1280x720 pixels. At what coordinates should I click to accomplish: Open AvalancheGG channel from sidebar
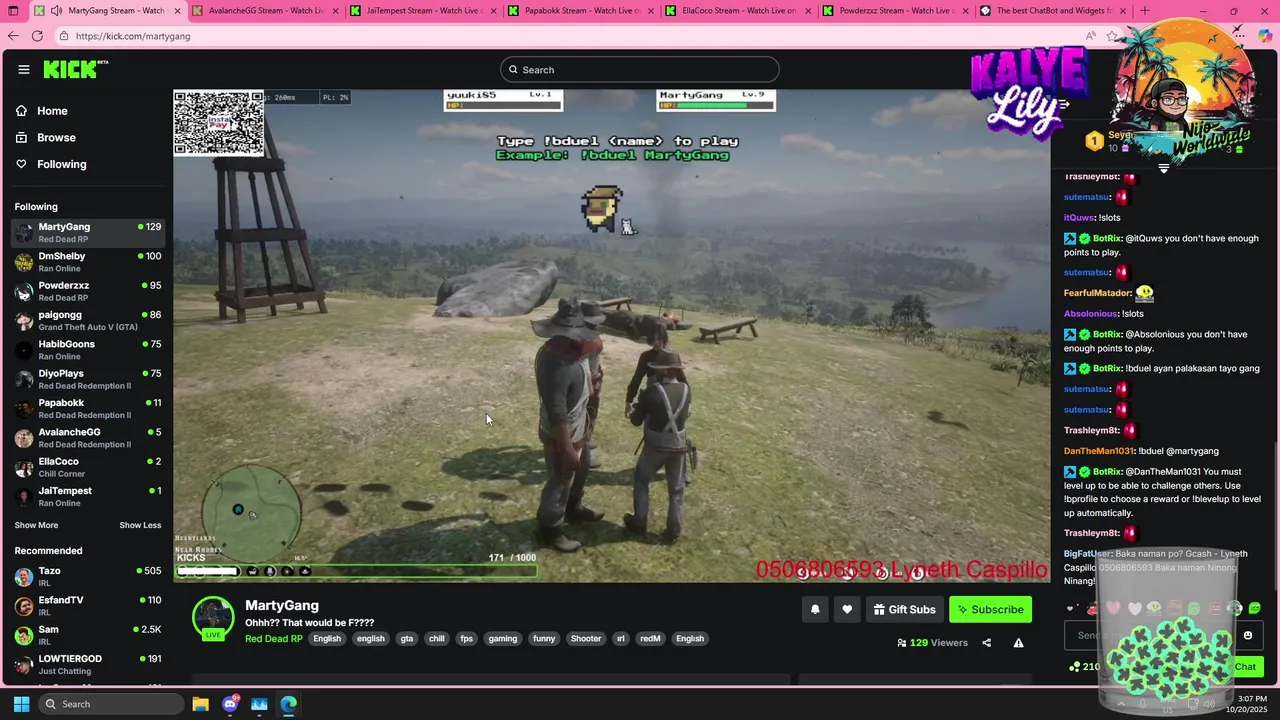(x=87, y=437)
